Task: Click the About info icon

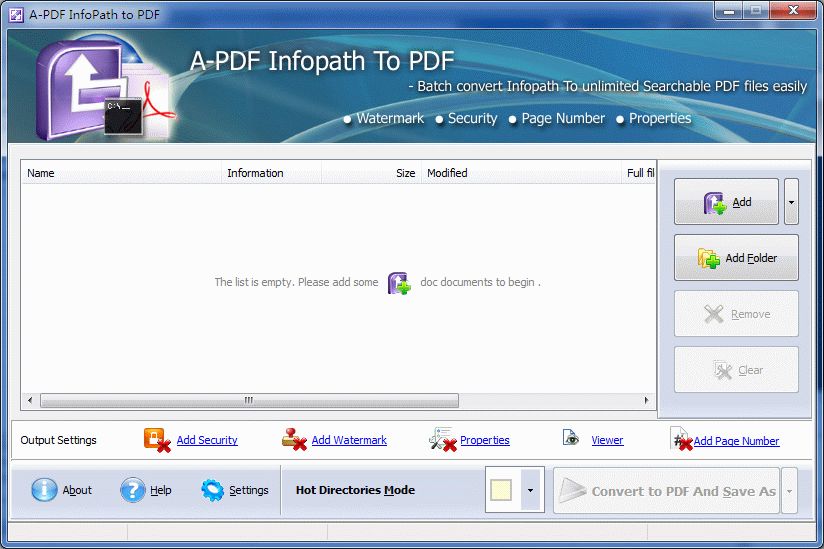Action: [x=44, y=490]
